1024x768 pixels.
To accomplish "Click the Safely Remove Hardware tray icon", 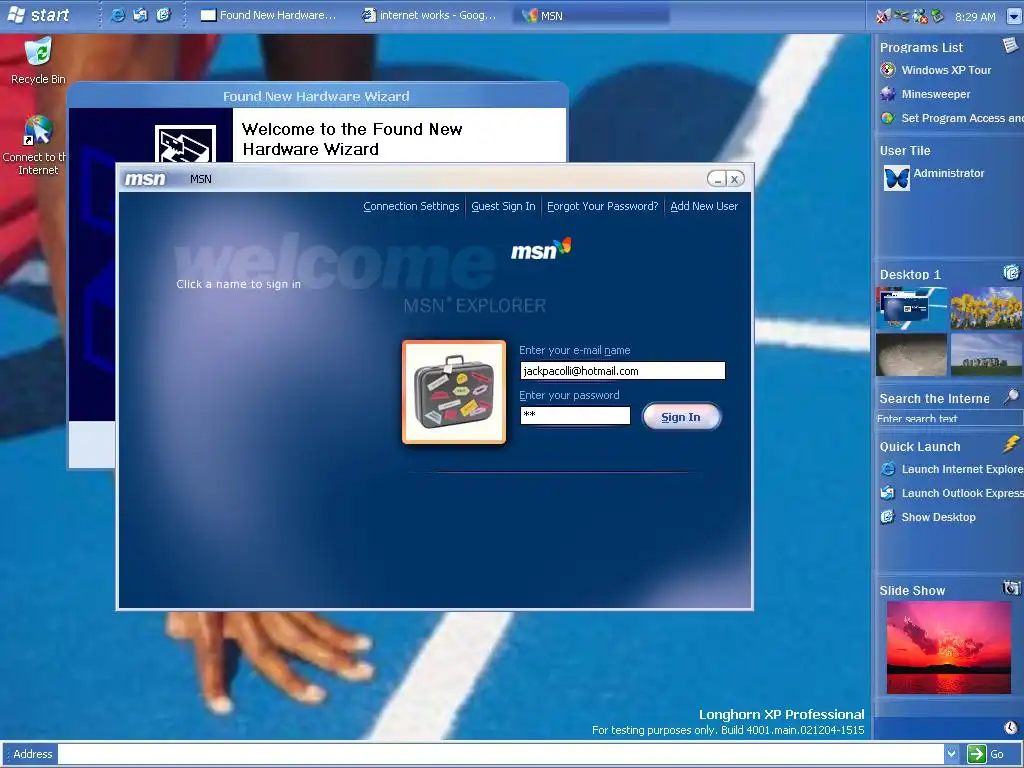I will (937, 16).
